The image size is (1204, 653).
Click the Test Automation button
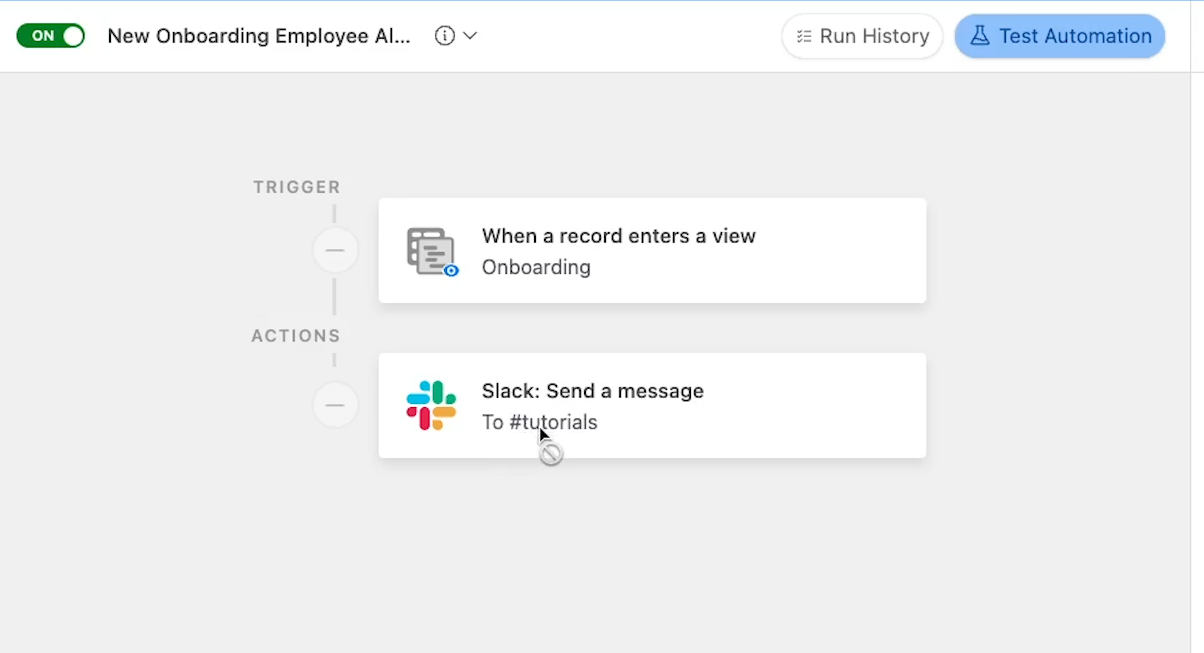tap(1060, 36)
